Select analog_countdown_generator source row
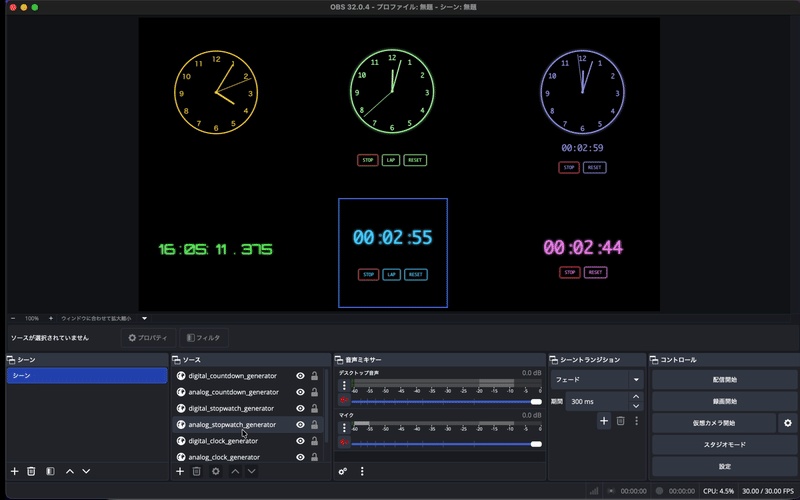Screen dimensions: 800x500 (x=248, y=392)
